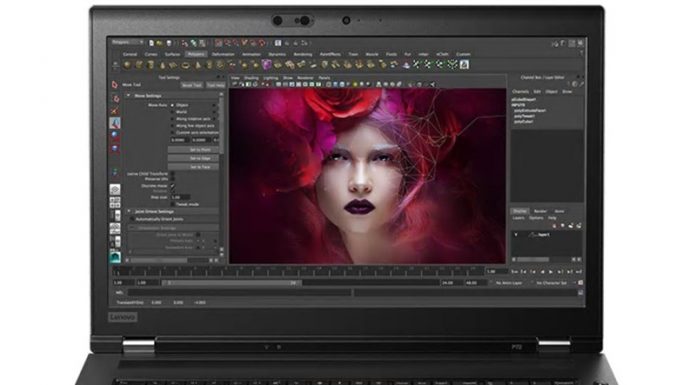Click a frame on the time slider
696x385 pixels.
click(297, 271)
